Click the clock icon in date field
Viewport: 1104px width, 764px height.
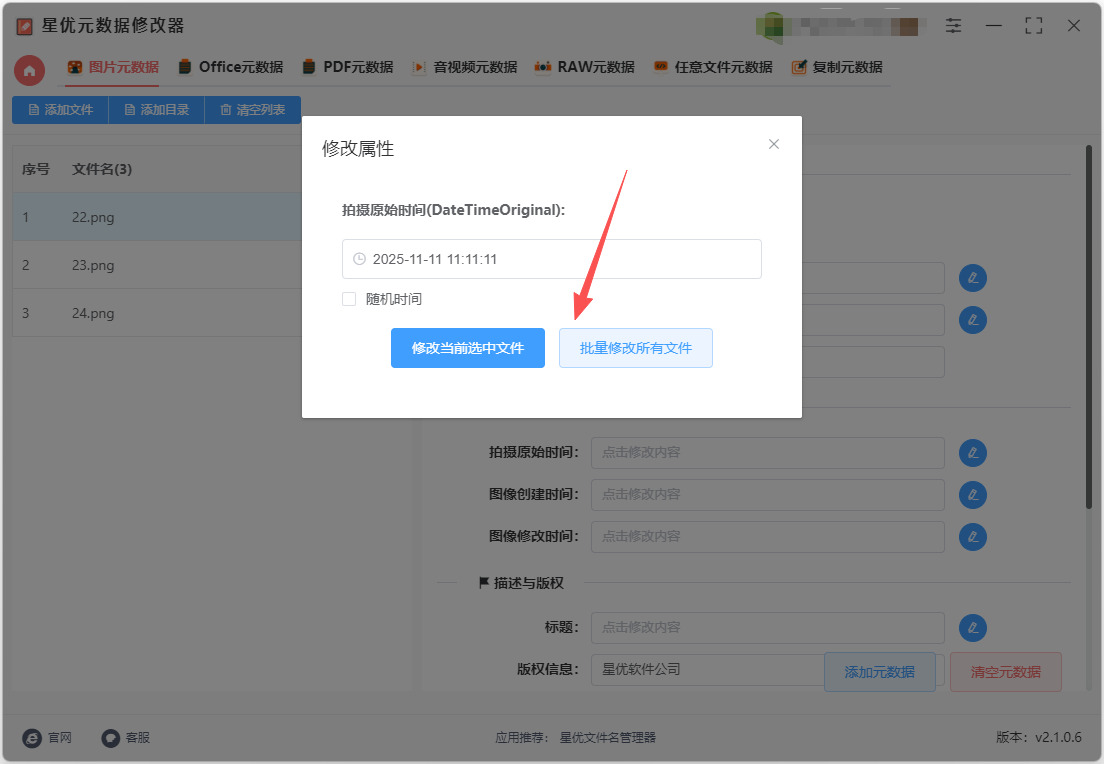pos(359,259)
